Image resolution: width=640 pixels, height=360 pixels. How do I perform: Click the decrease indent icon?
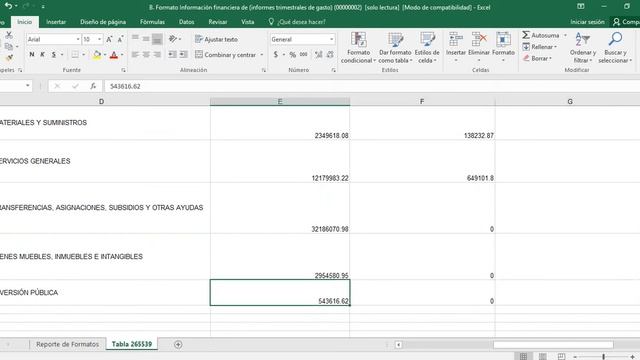173,54
